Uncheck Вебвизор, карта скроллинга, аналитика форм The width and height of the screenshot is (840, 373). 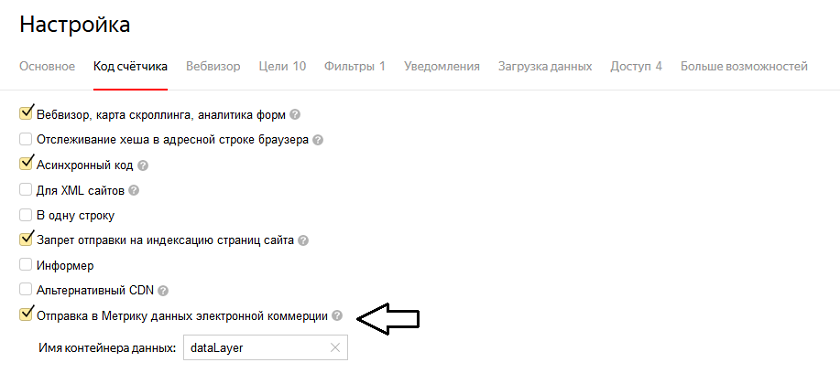tap(26, 114)
